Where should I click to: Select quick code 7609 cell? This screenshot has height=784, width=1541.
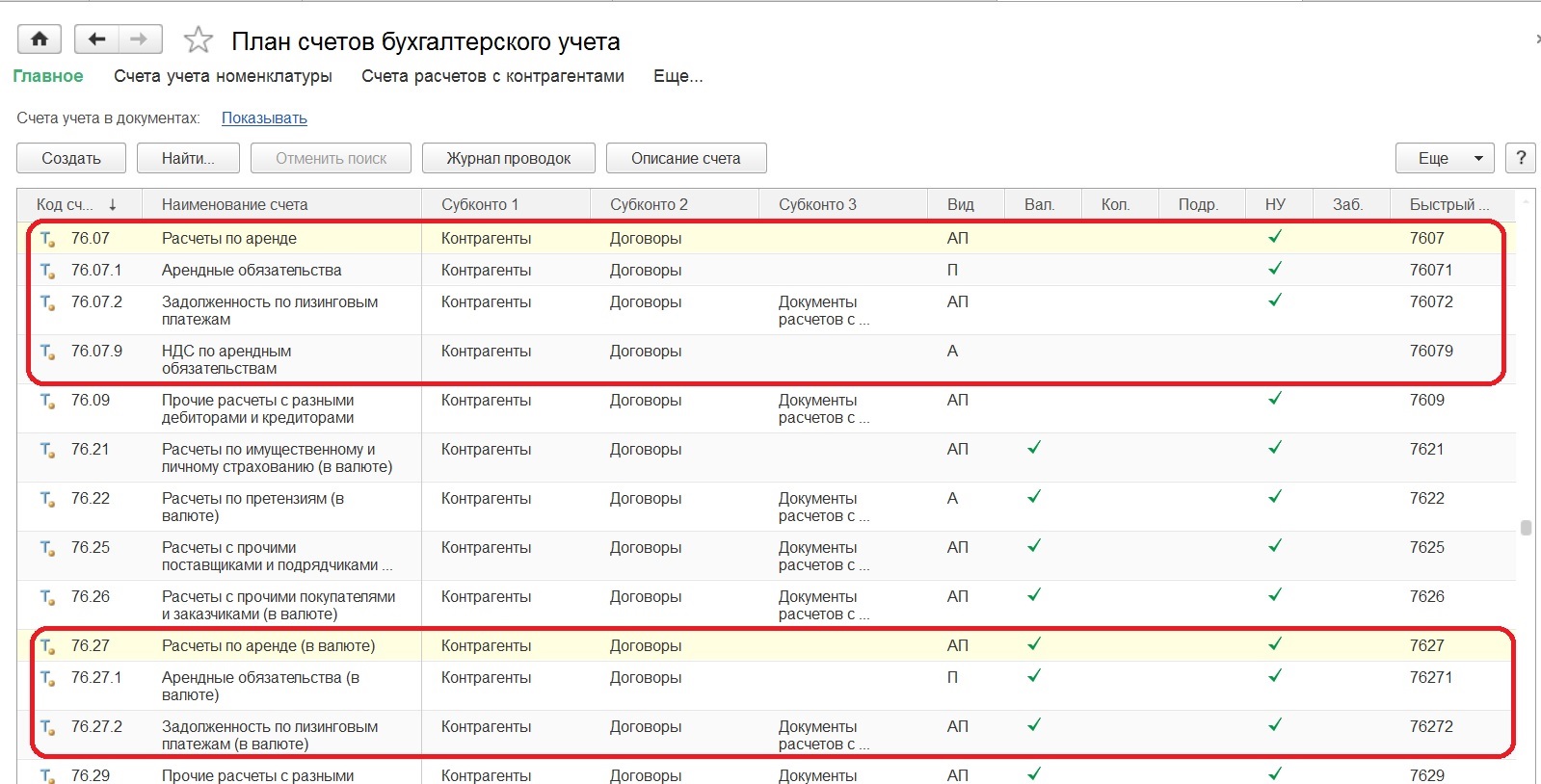[x=1452, y=408]
